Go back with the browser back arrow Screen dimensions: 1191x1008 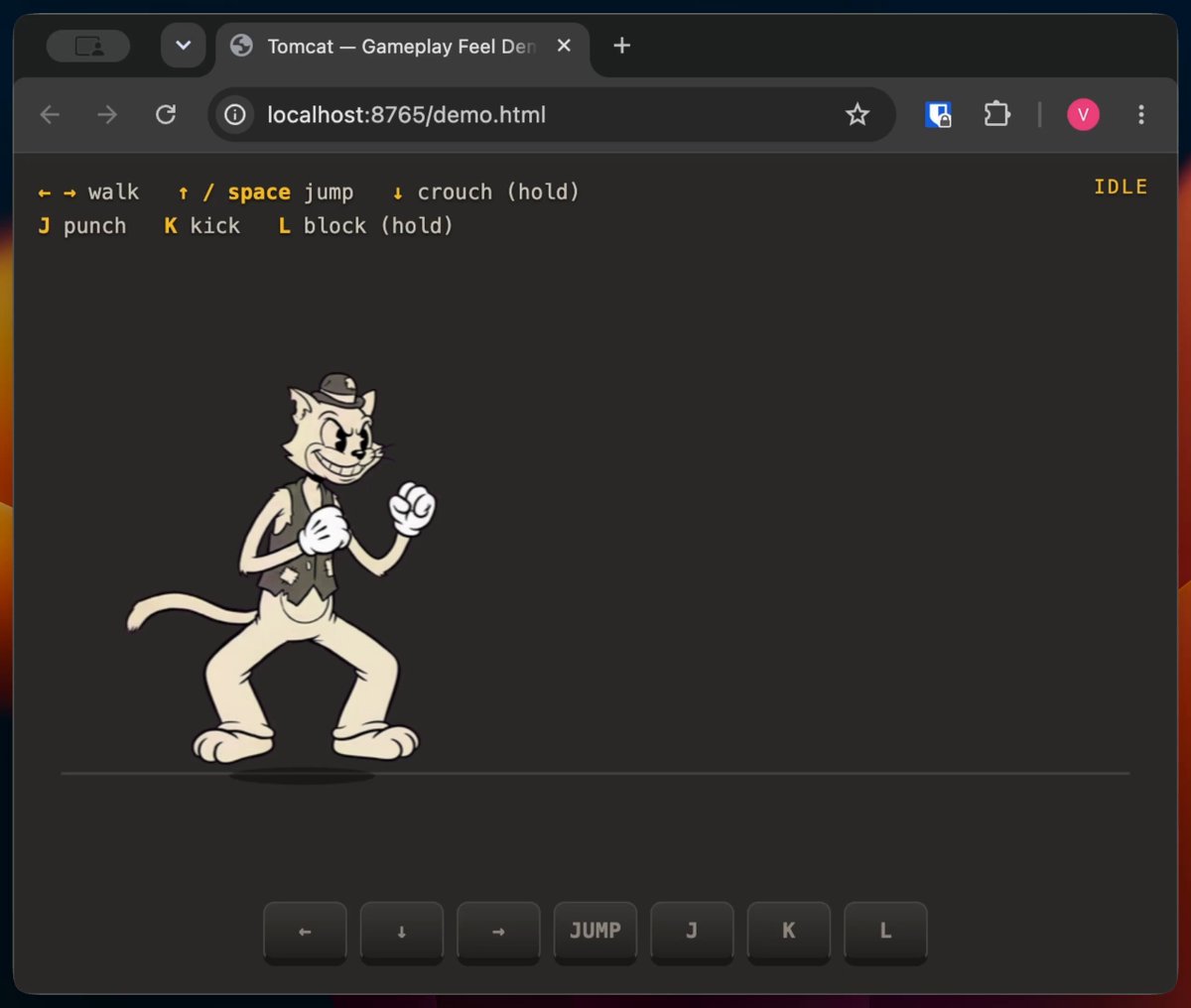(50, 115)
